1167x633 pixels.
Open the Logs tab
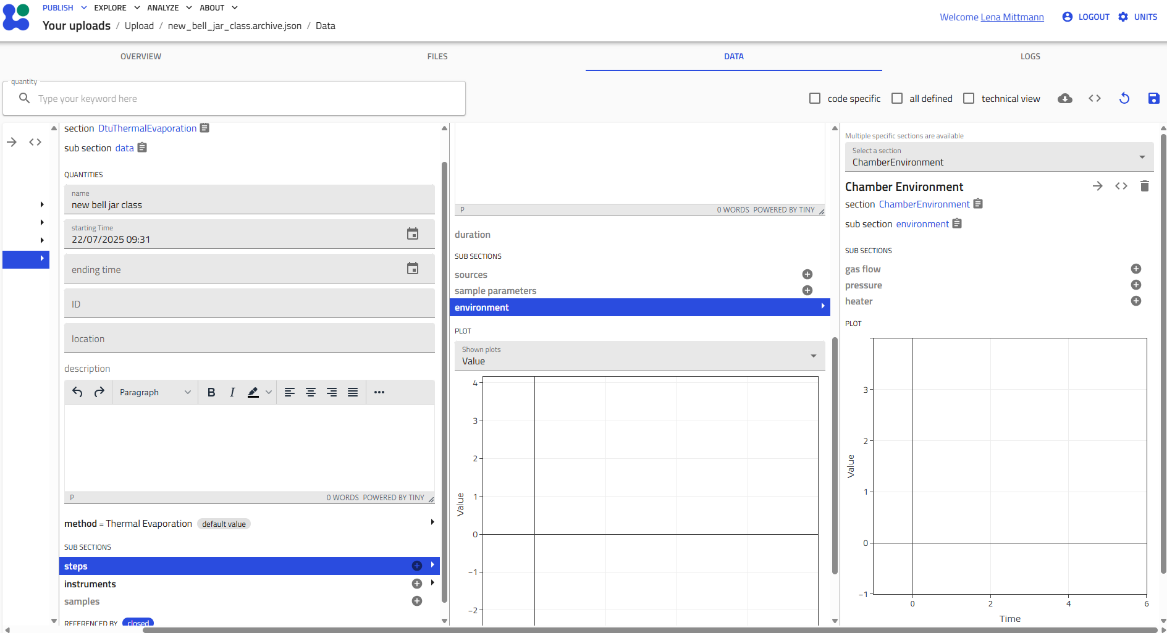1030,57
